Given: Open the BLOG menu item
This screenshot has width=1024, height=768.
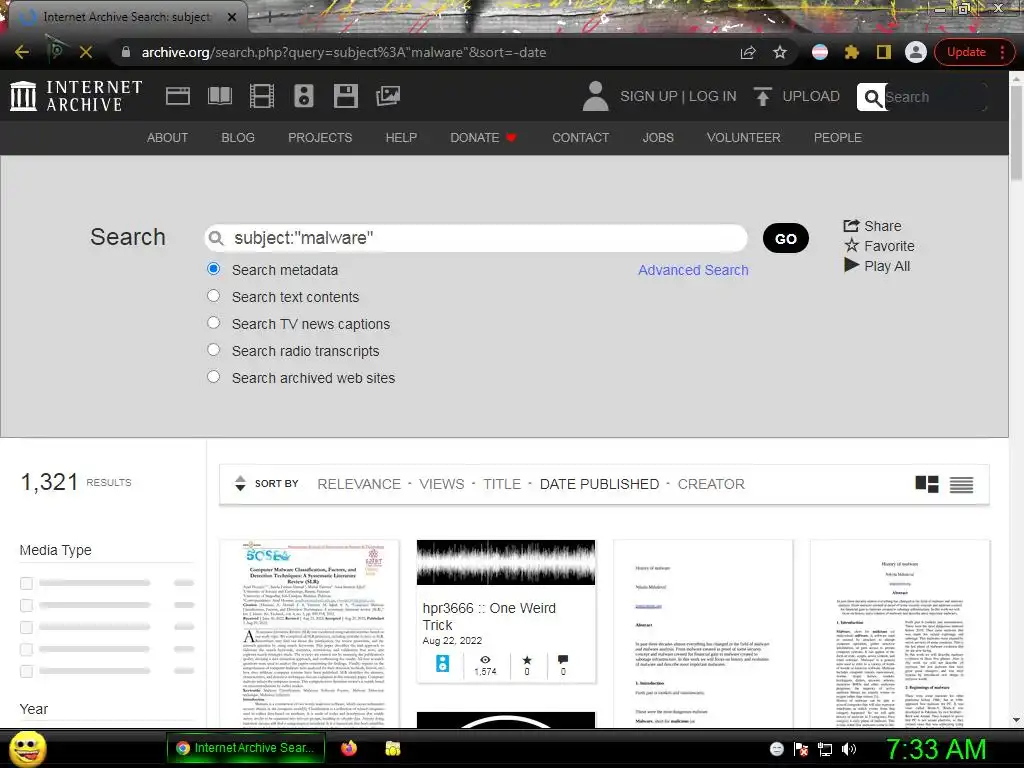Looking at the screenshot, I should point(238,138).
